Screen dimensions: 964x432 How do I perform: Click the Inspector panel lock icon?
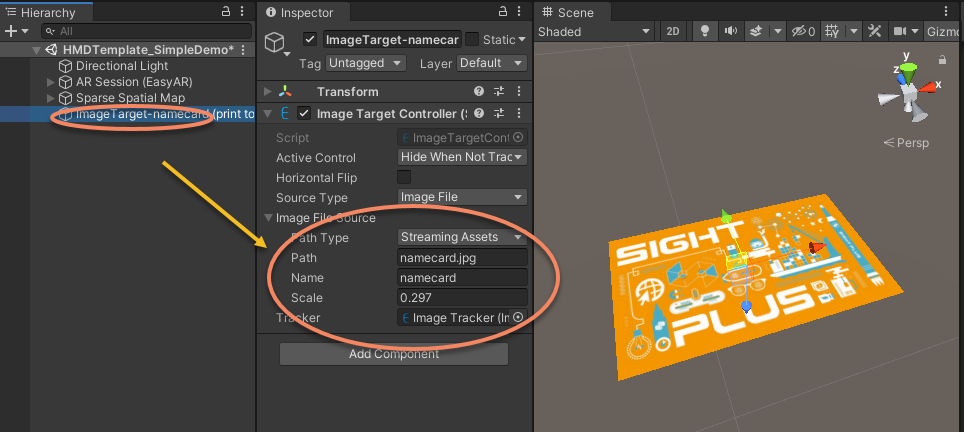pyautogui.click(x=503, y=10)
